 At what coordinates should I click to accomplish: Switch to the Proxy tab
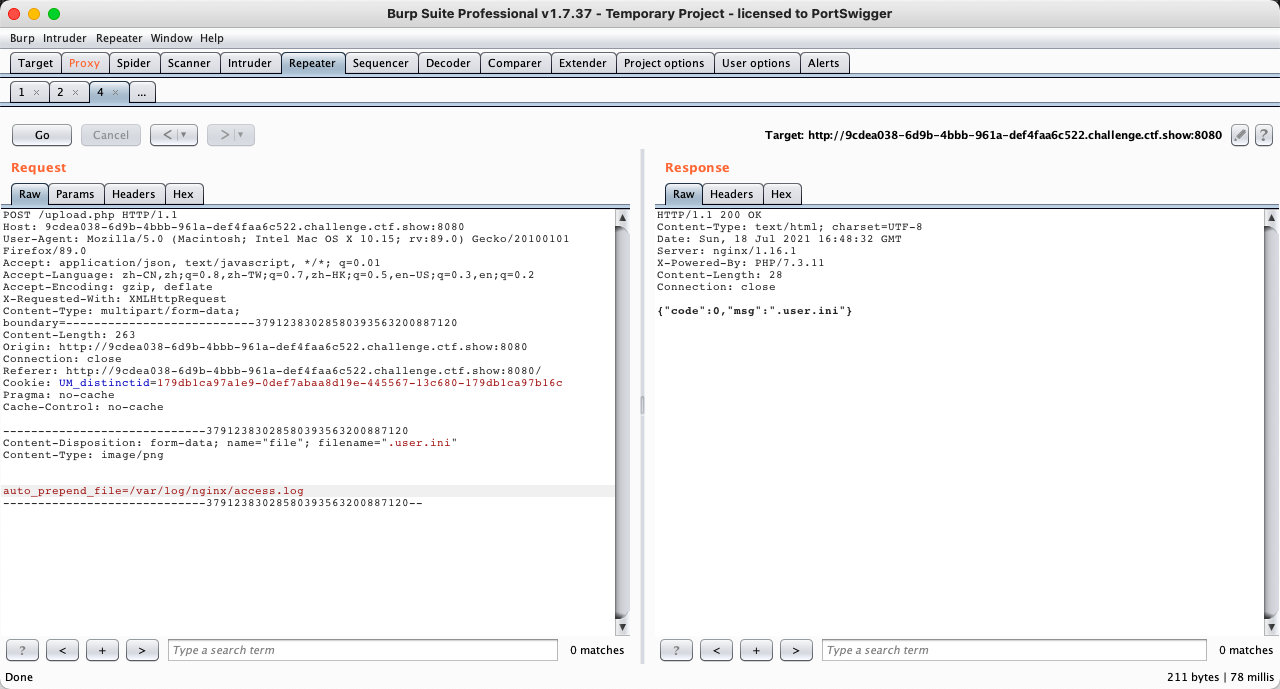(x=84, y=63)
